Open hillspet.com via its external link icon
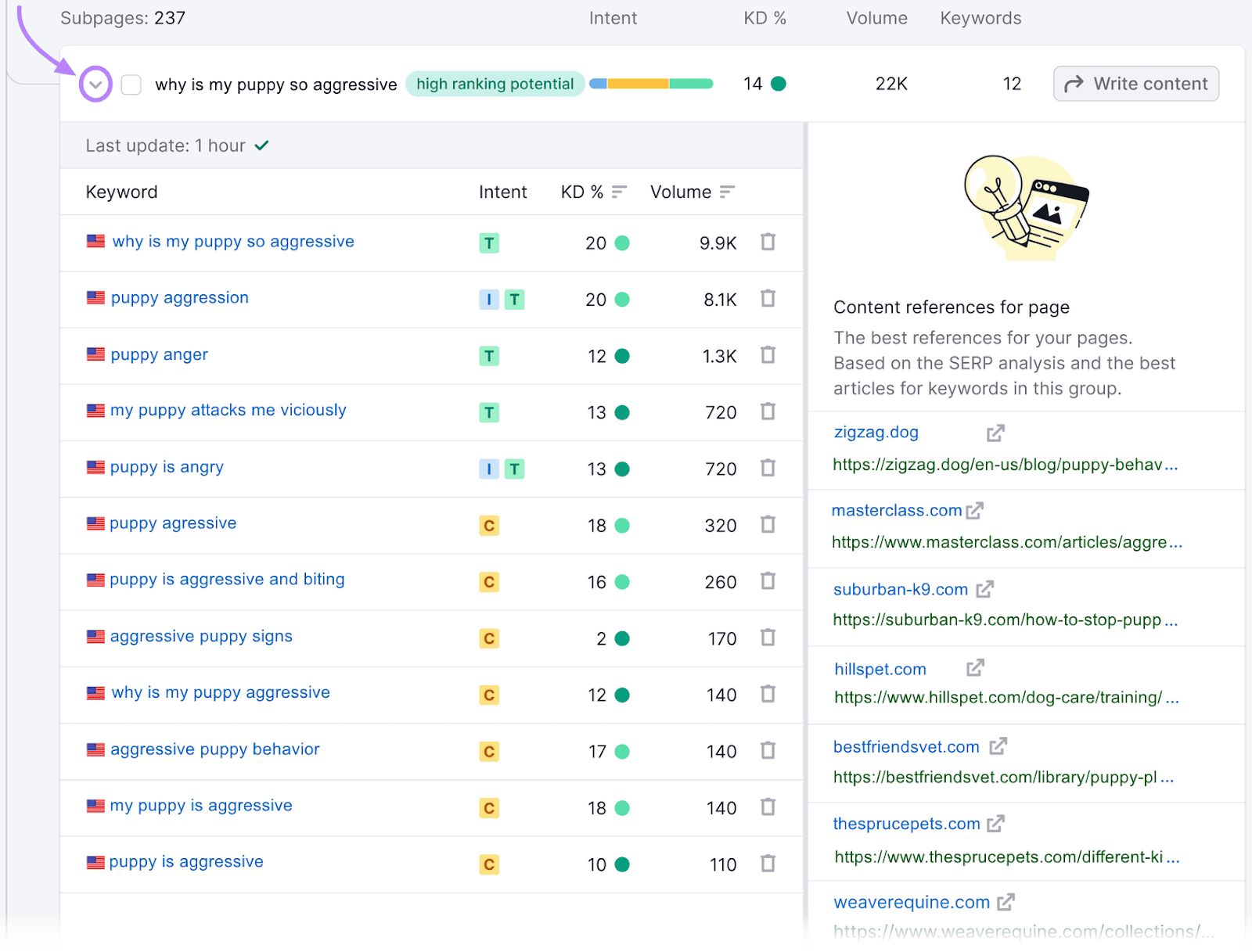The height and width of the screenshot is (952, 1252). pos(975,668)
